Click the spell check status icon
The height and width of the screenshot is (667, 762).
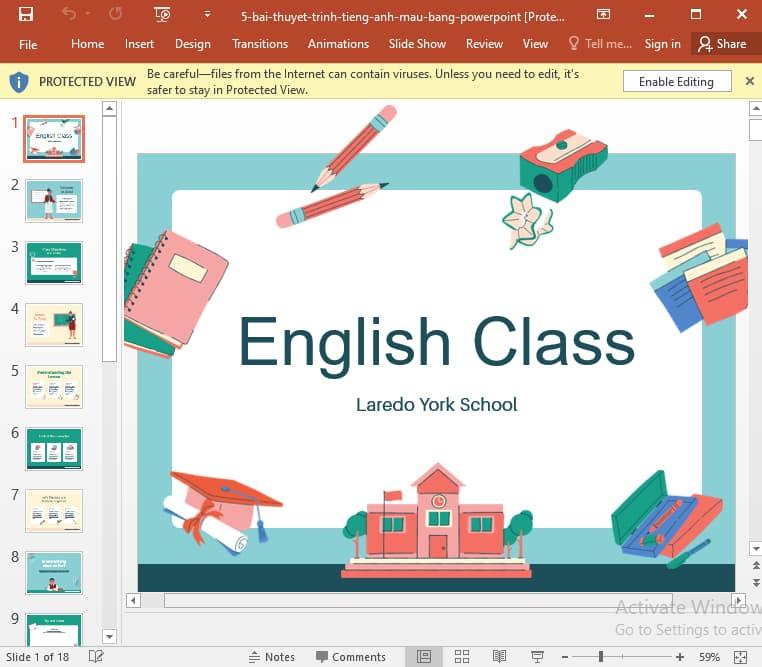[96, 657]
